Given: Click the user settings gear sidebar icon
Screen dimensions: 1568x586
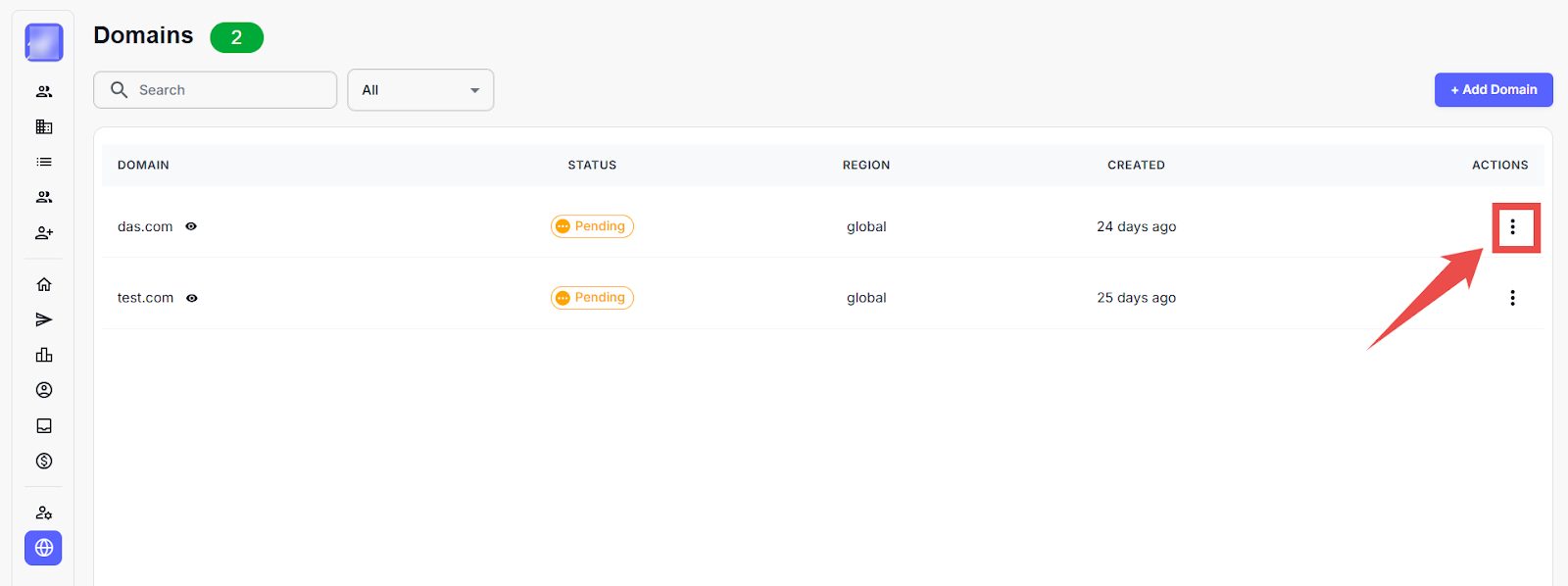Looking at the screenshot, I should tap(44, 513).
